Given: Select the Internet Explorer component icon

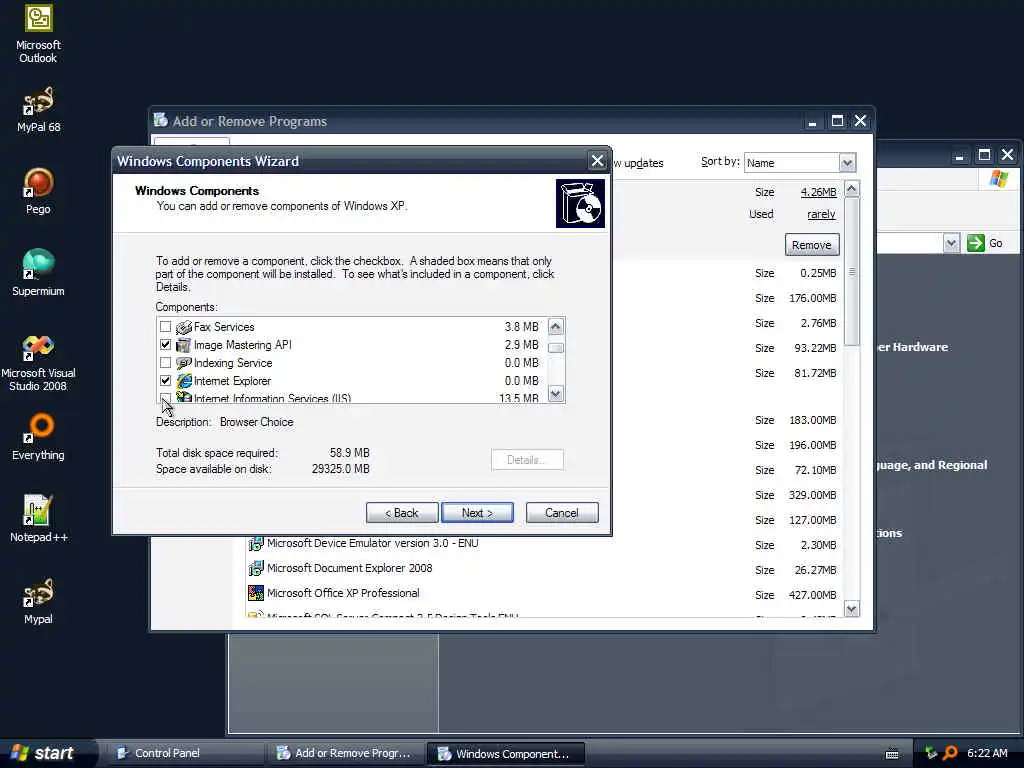Looking at the screenshot, I should coord(184,381).
